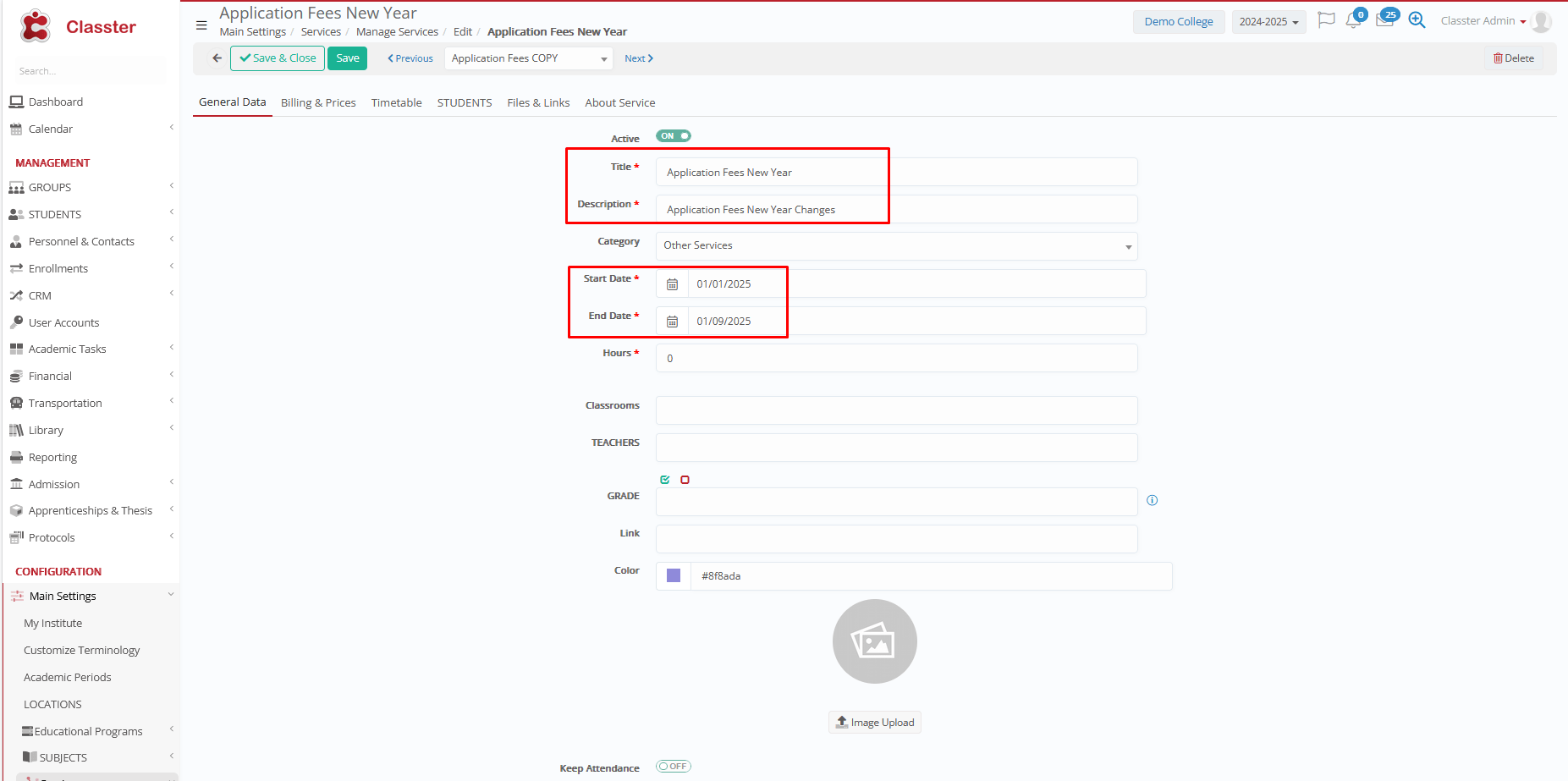
Task: Toggle the Active switch off
Action: pyautogui.click(x=674, y=136)
